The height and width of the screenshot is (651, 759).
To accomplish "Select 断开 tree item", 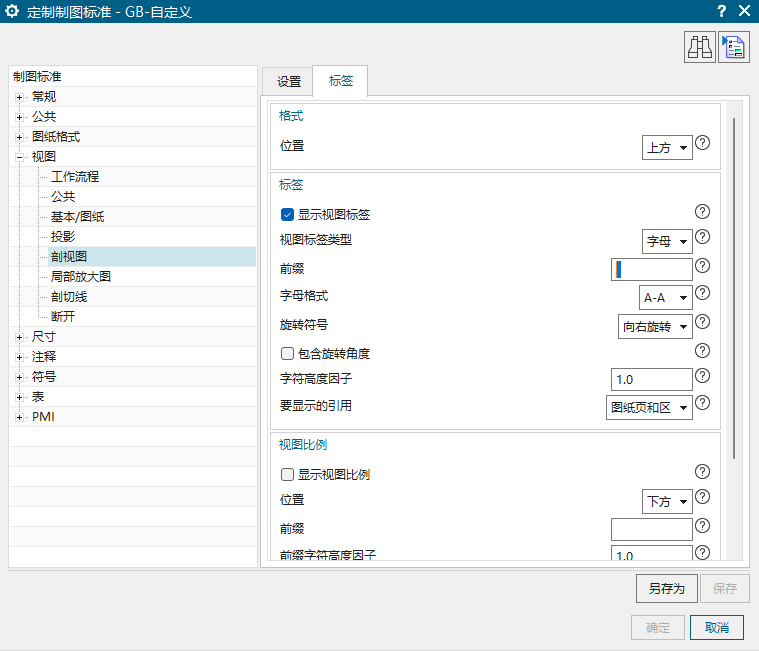I will [63, 317].
